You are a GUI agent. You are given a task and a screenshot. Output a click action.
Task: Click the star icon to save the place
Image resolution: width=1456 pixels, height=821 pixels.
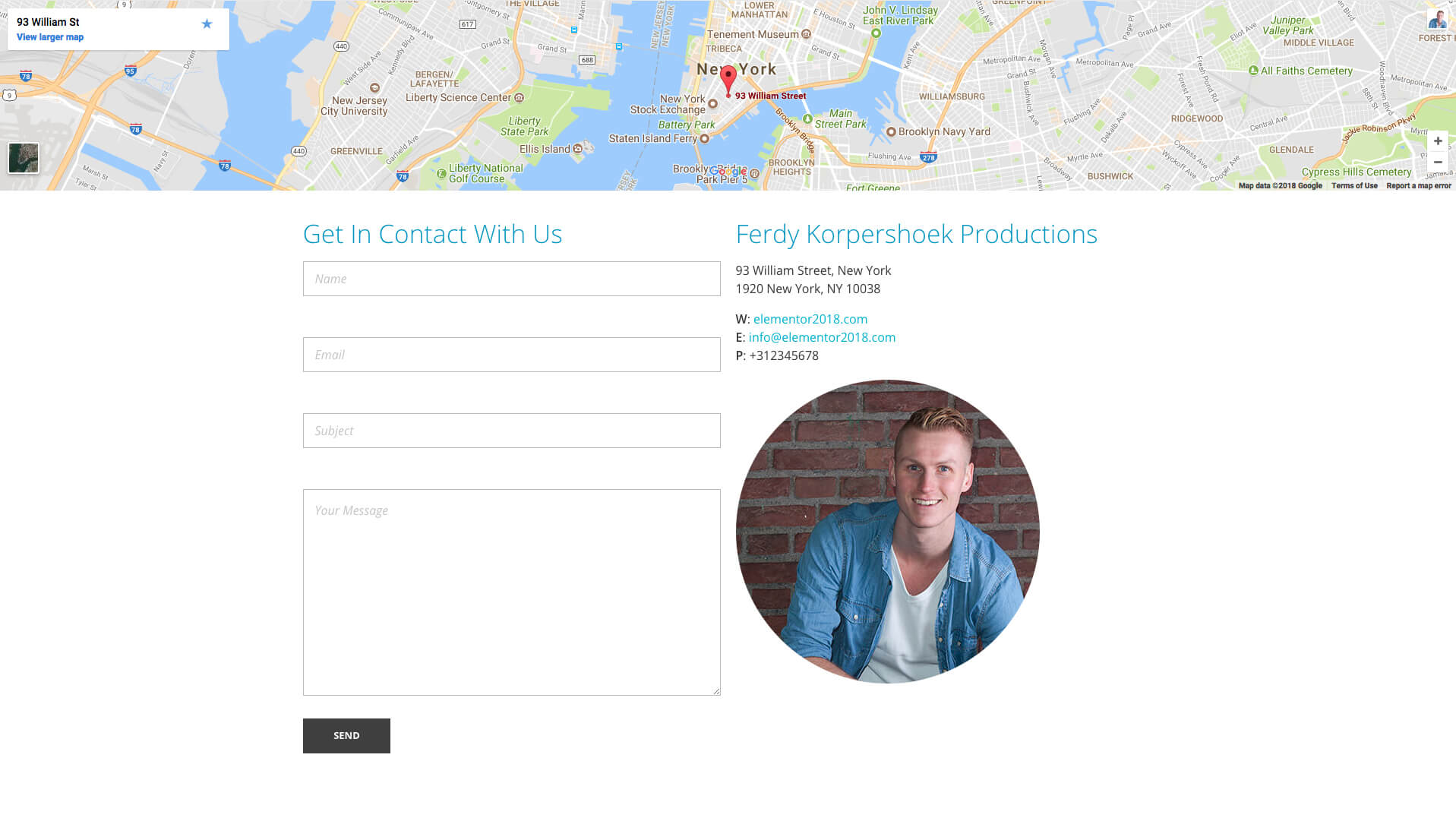click(207, 24)
